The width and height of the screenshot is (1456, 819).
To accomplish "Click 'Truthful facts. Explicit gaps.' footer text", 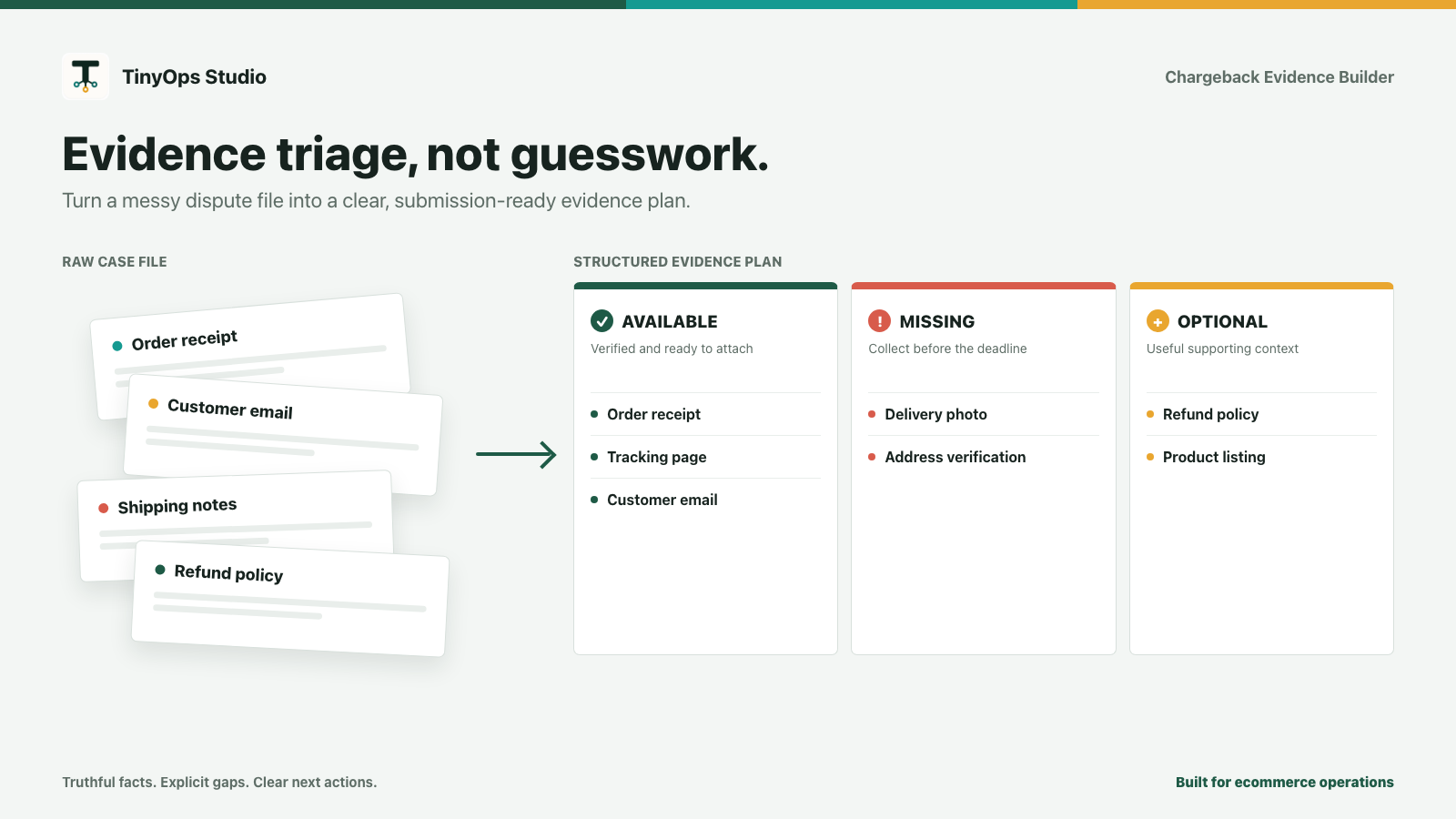I will [x=155, y=783].
